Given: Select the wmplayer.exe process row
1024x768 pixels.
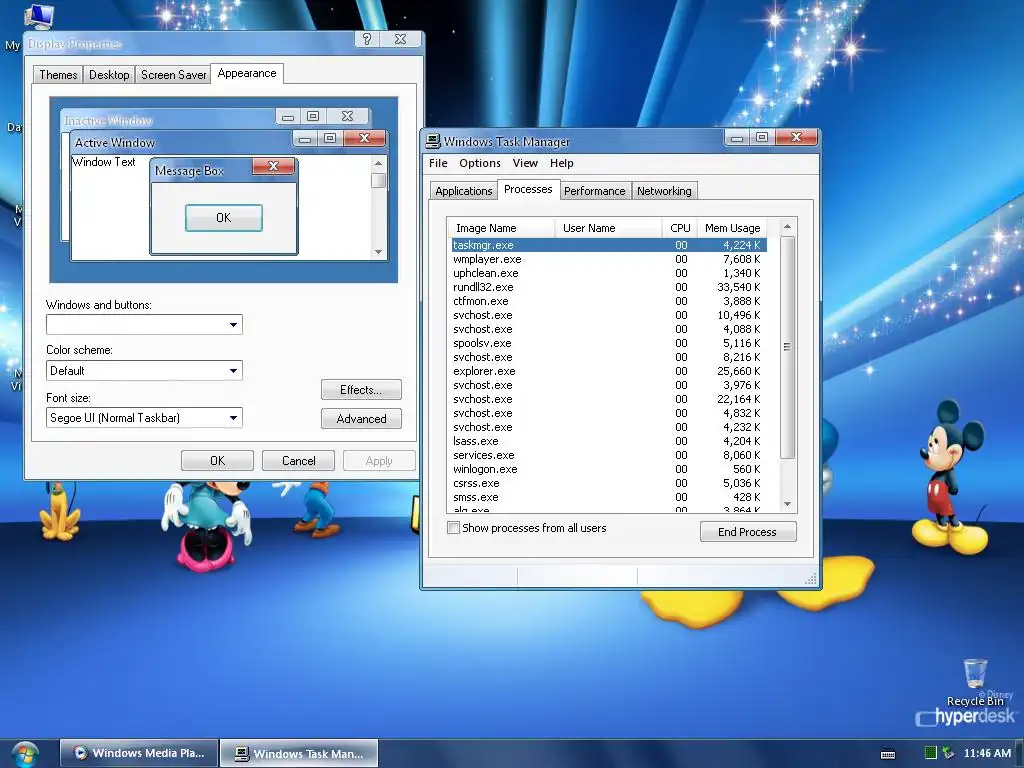Looking at the screenshot, I should pyautogui.click(x=609, y=259).
